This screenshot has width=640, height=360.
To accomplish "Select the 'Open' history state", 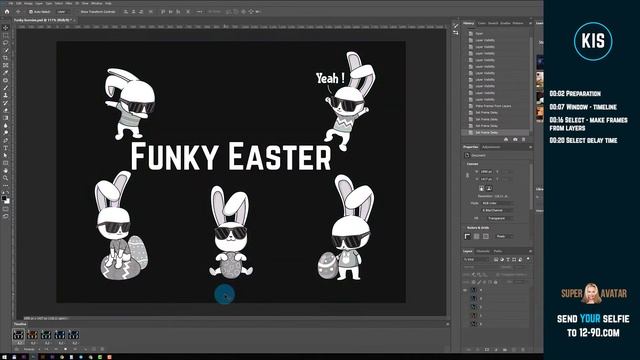I will [497, 33].
